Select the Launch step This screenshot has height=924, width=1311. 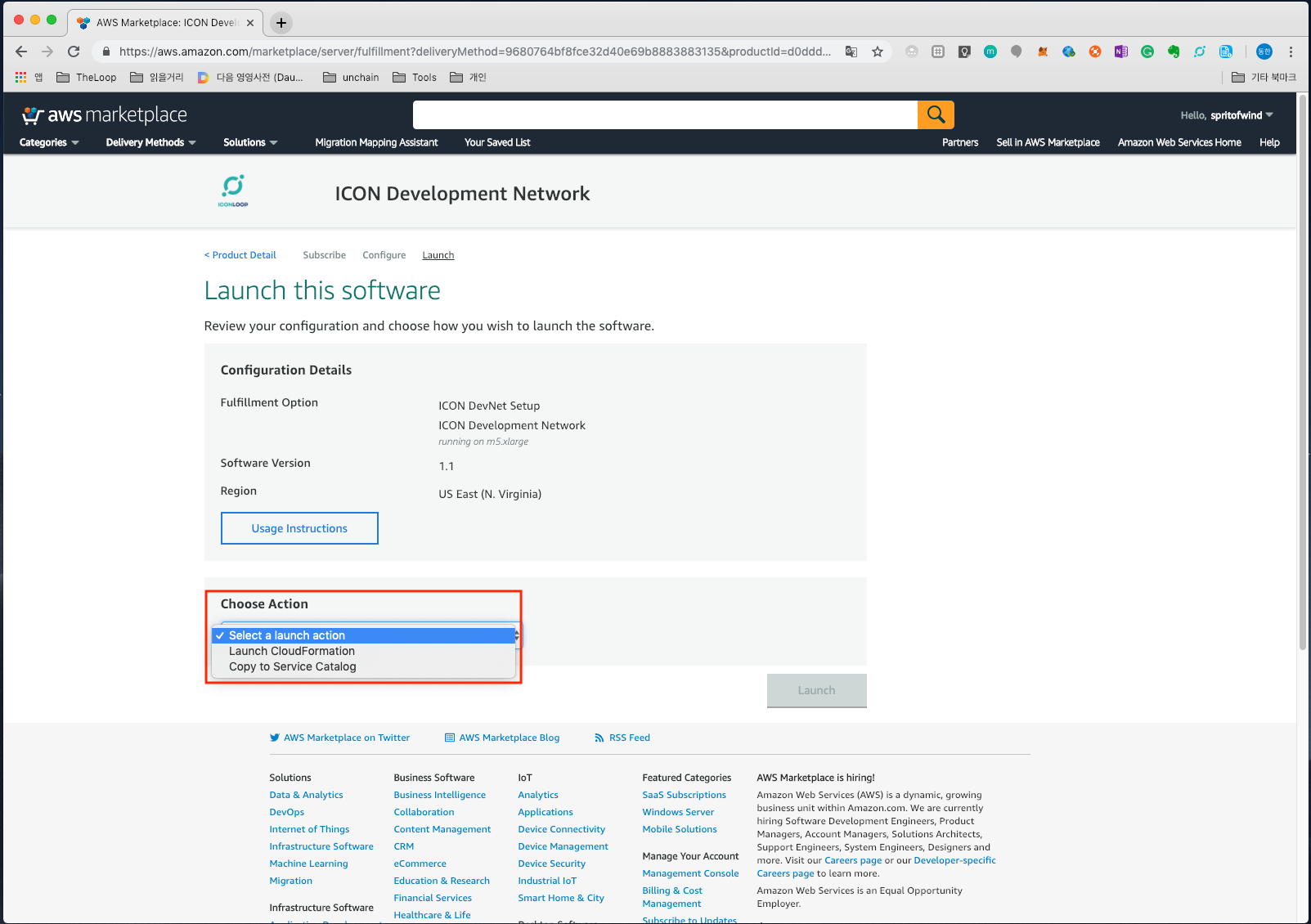(438, 255)
